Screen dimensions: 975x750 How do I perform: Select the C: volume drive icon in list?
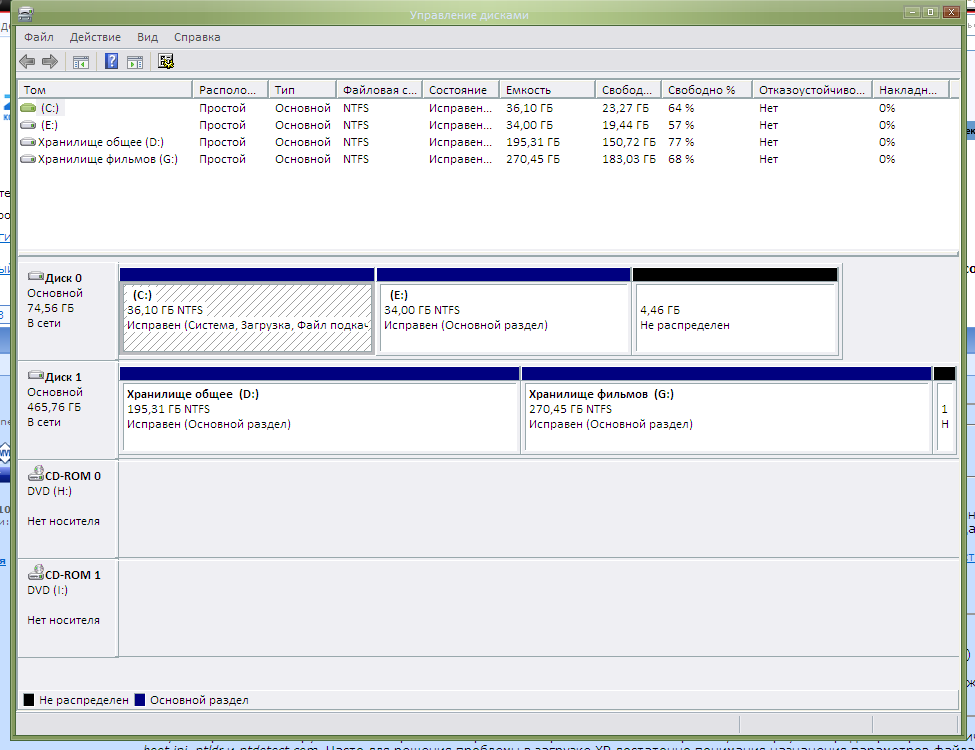28,108
